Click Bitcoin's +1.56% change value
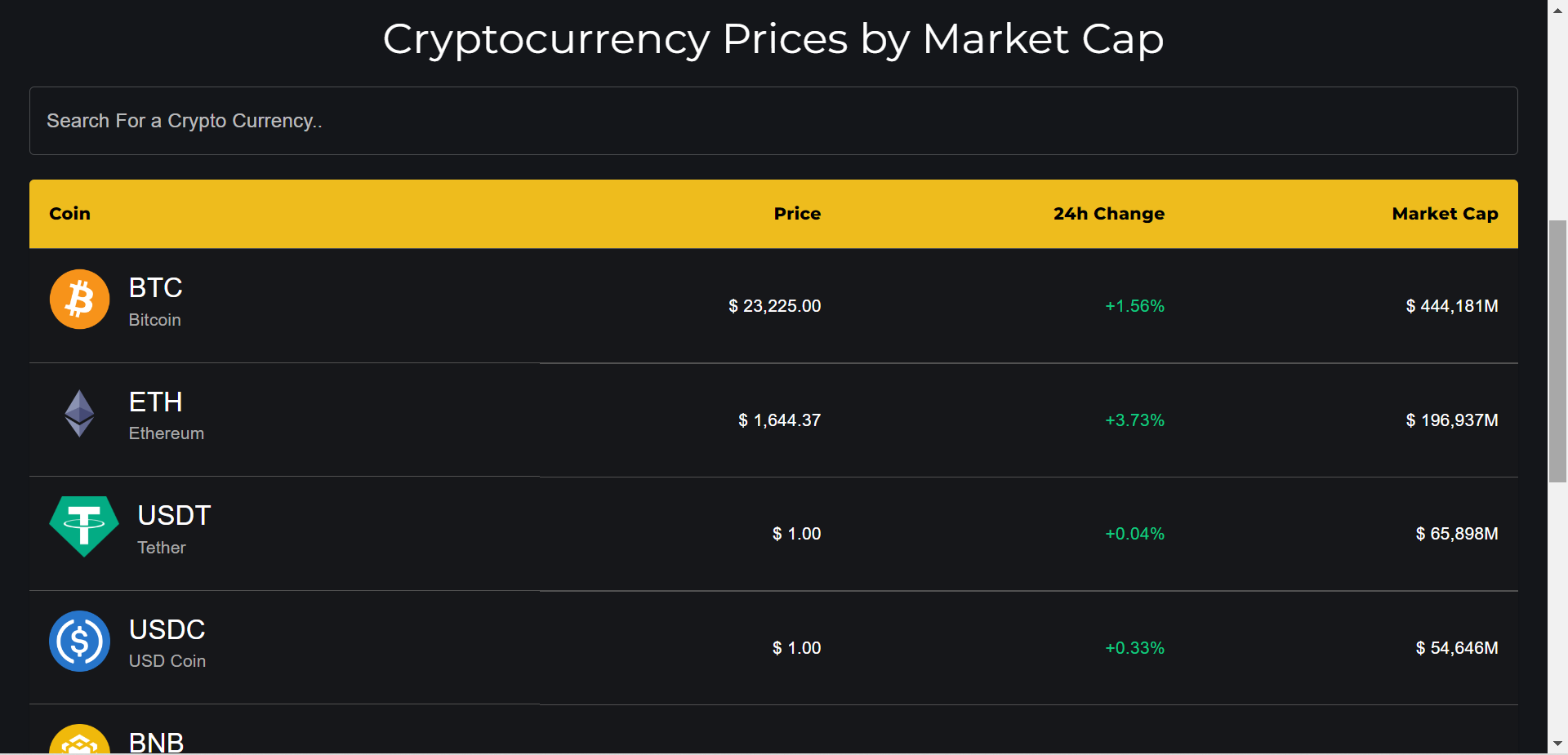The image size is (1568, 755). point(1134,306)
